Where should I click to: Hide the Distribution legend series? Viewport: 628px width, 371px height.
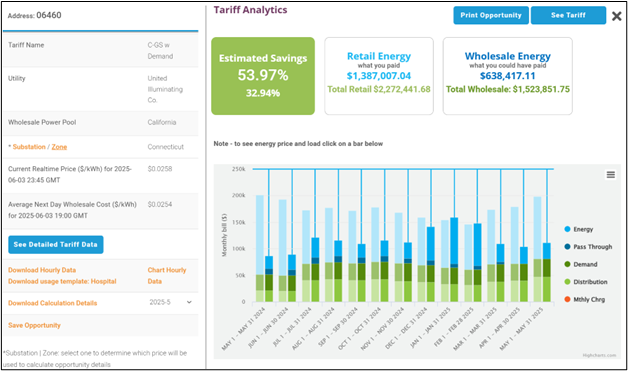coord(586,282)
